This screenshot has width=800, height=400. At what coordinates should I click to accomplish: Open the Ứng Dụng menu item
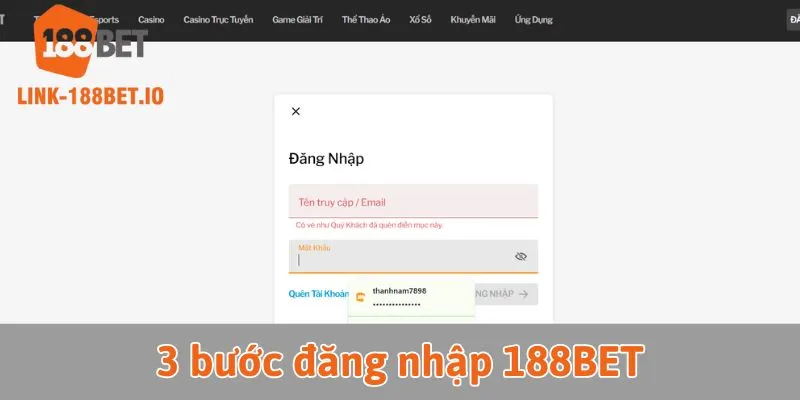point(533,20)
